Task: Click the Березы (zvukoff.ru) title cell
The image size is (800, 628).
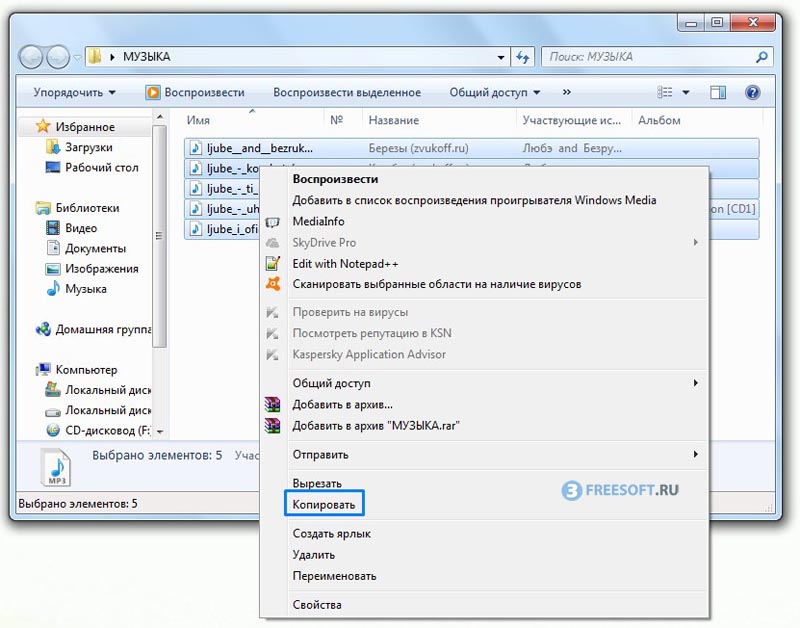Action: (418, 148)
